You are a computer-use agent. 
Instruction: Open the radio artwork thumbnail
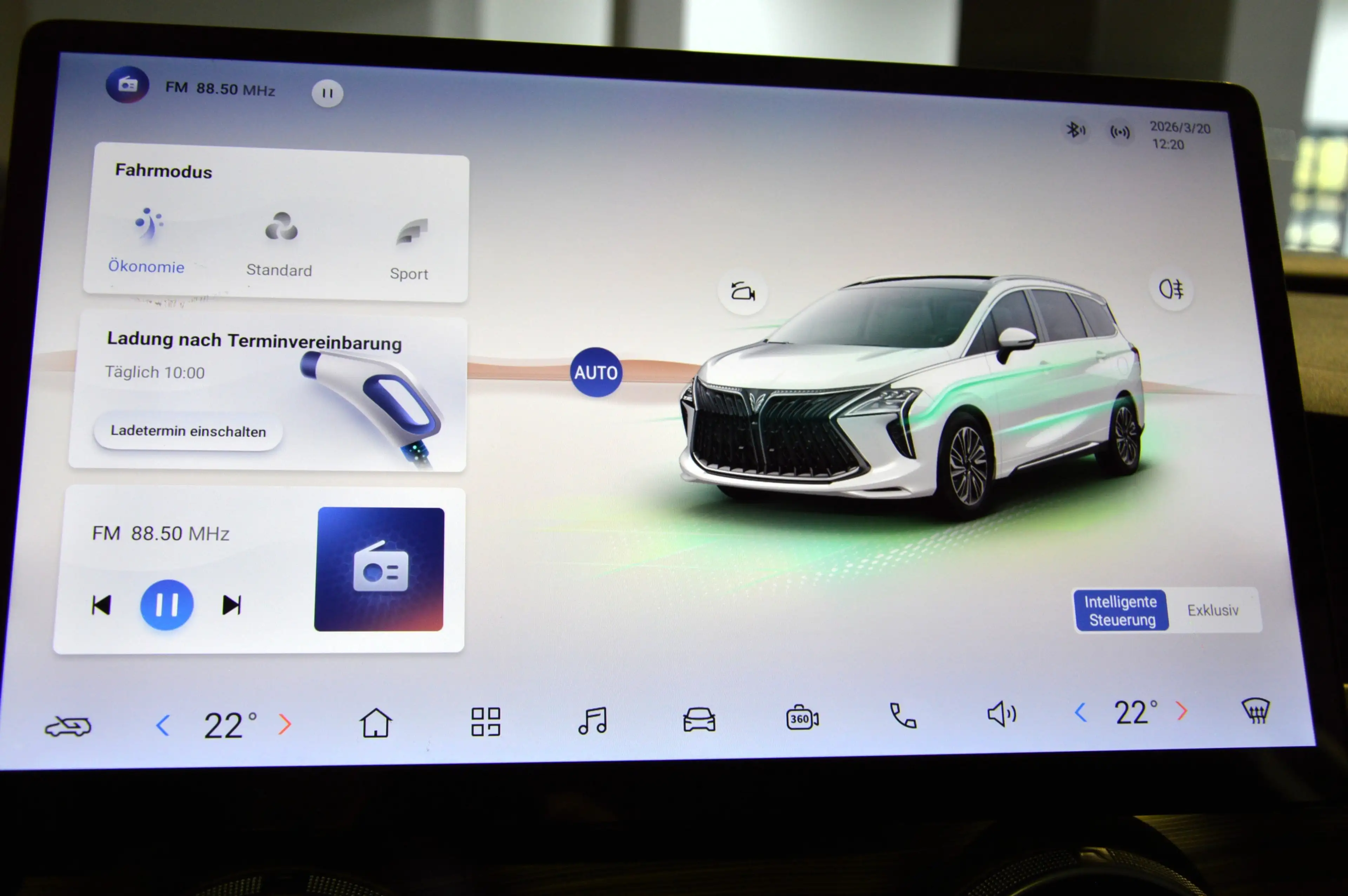379,569
